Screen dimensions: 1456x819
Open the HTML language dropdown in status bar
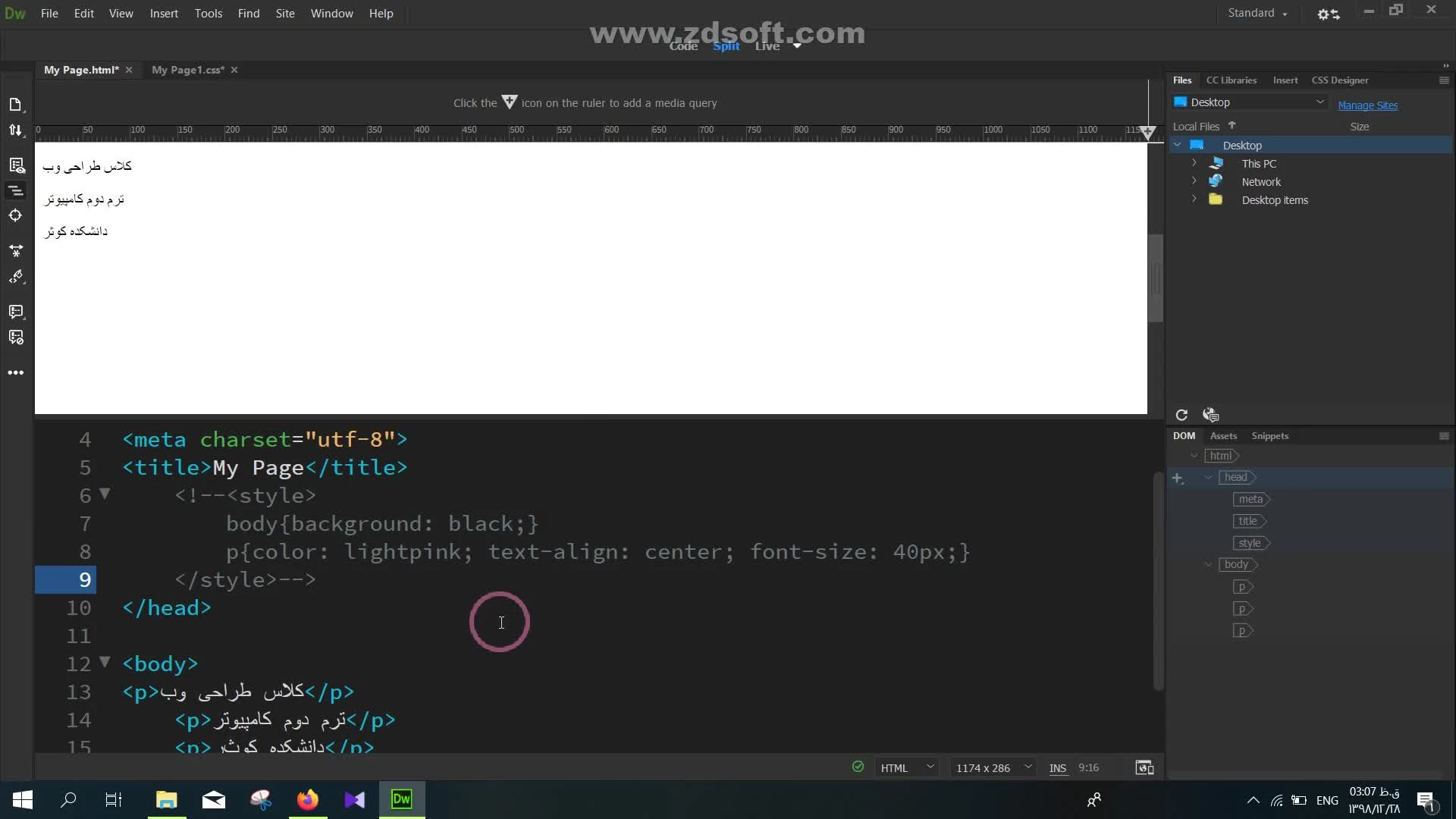[x=906, y=767]
